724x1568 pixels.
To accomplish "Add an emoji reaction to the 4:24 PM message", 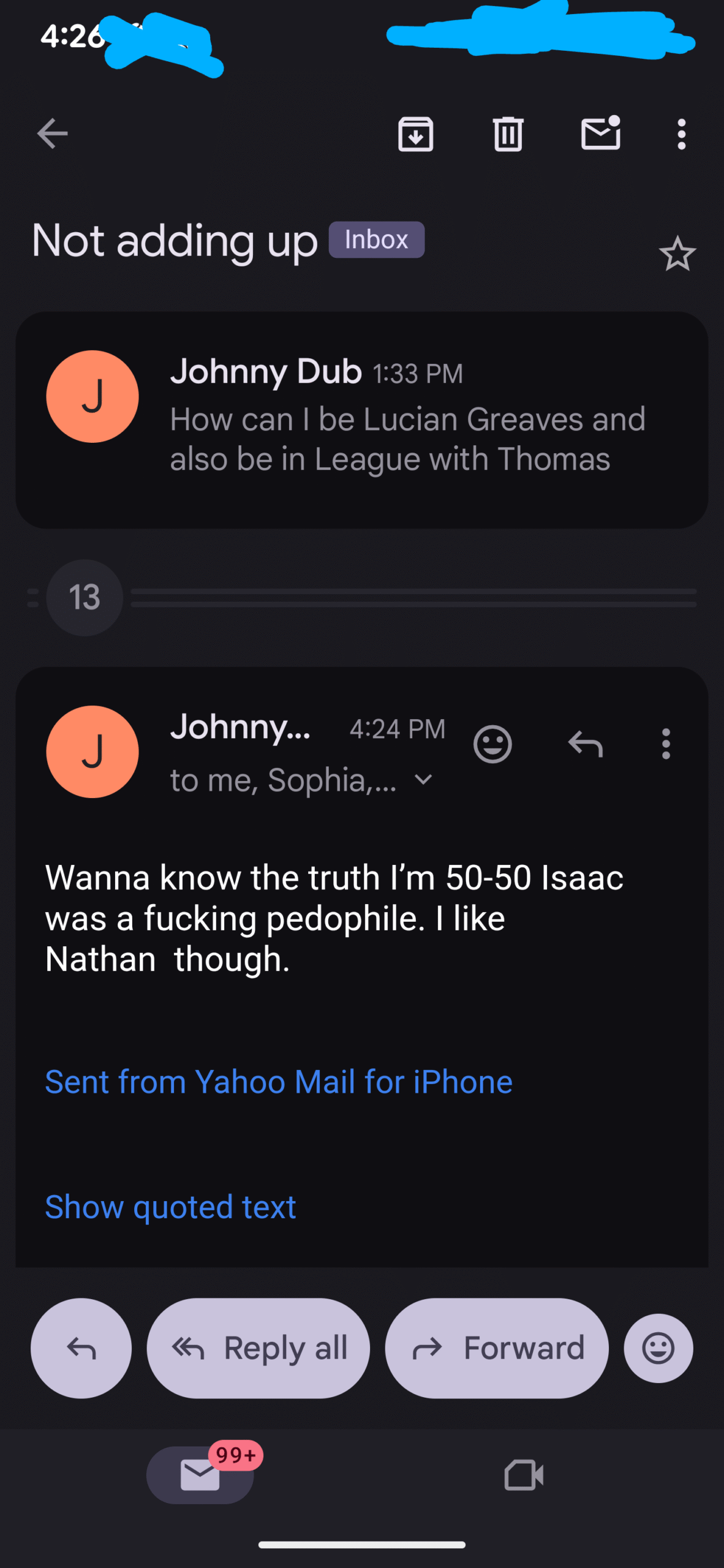I will [492, 744].
